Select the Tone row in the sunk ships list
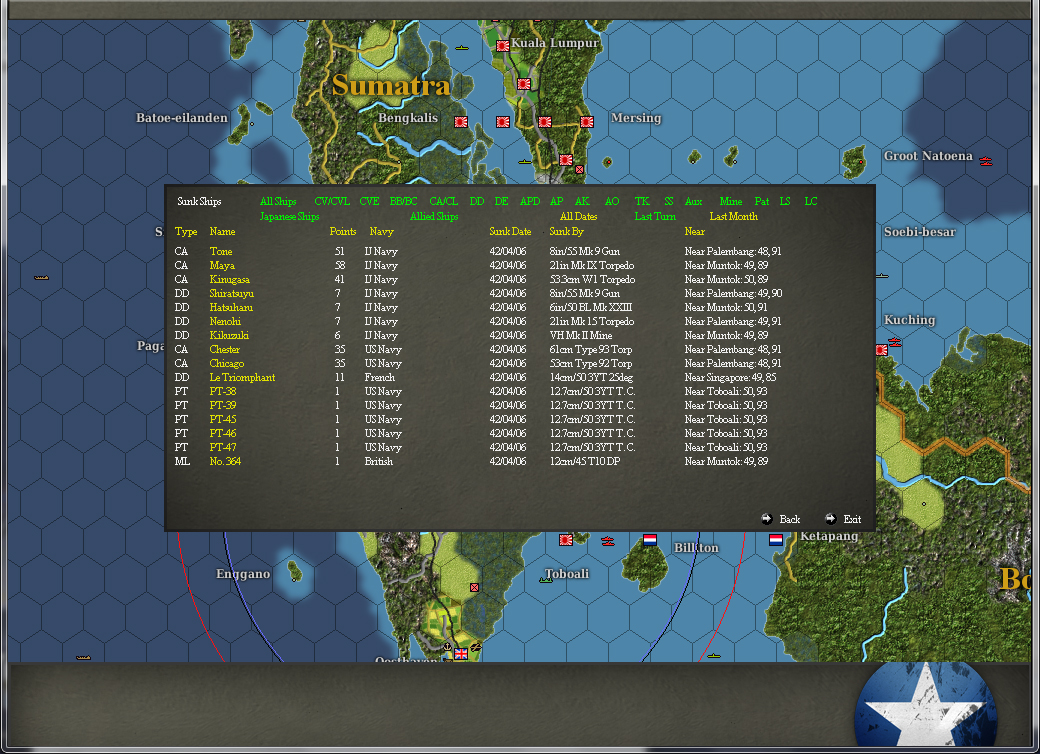Viewport: 1040px width, 754px height. point(221,251)
